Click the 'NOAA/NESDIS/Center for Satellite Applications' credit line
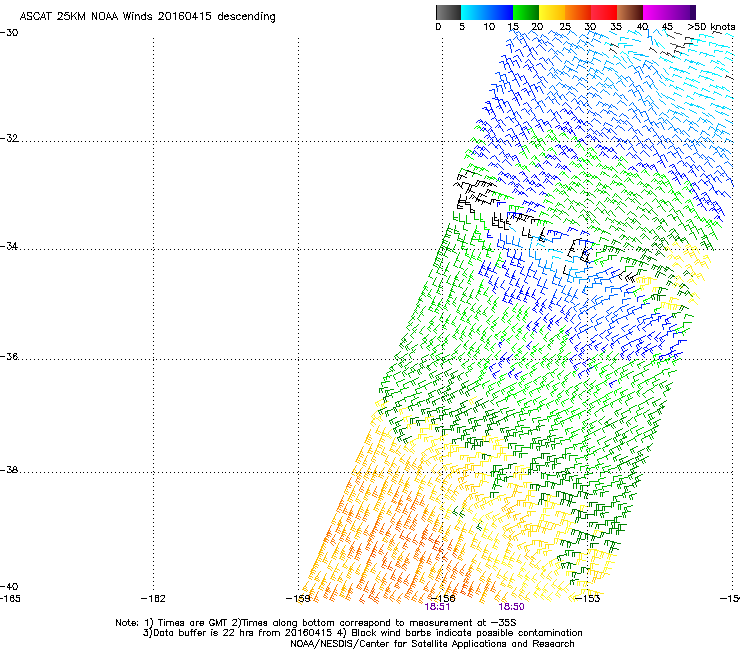Image resolution: width=740 pixels, height=650 pixels. tap(432, 644)
